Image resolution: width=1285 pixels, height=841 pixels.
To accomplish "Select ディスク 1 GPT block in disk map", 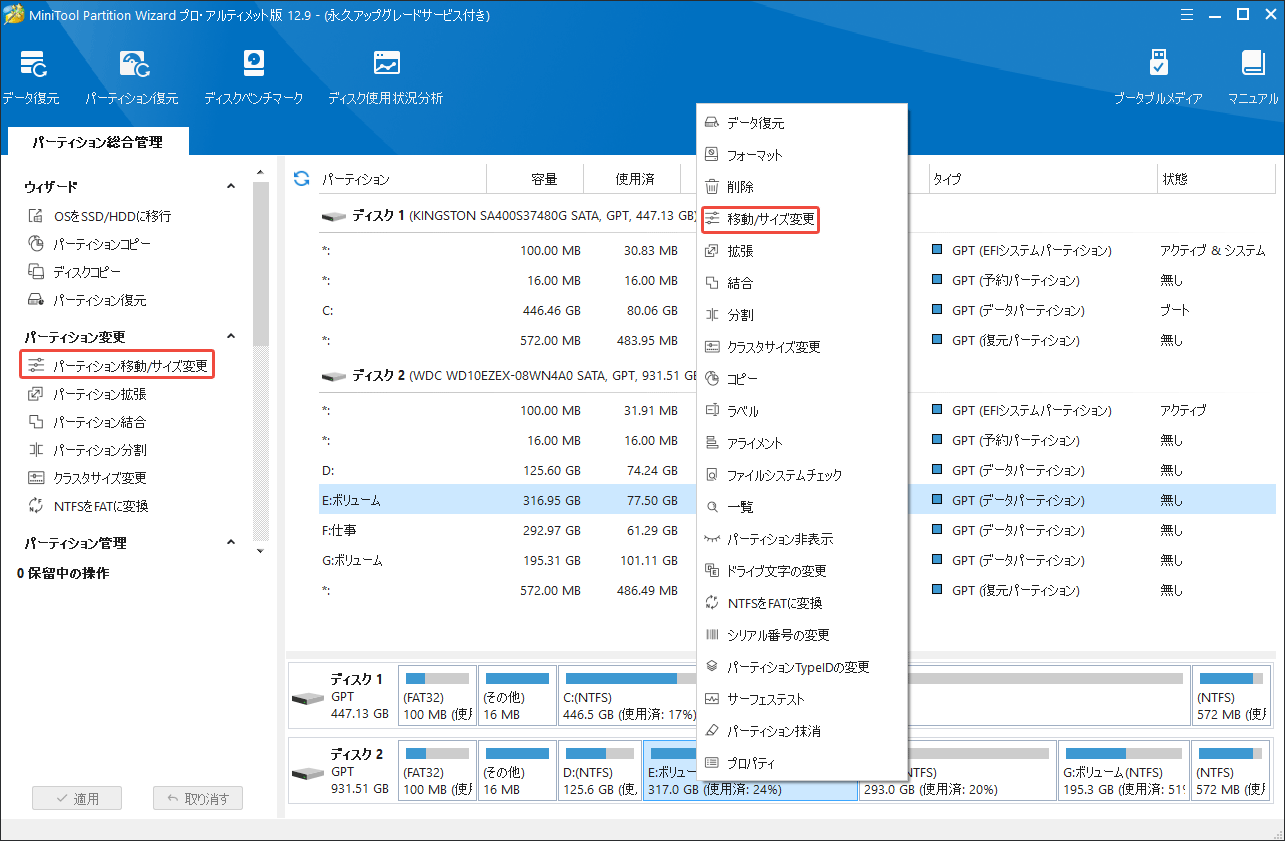I will pos(341,695).
